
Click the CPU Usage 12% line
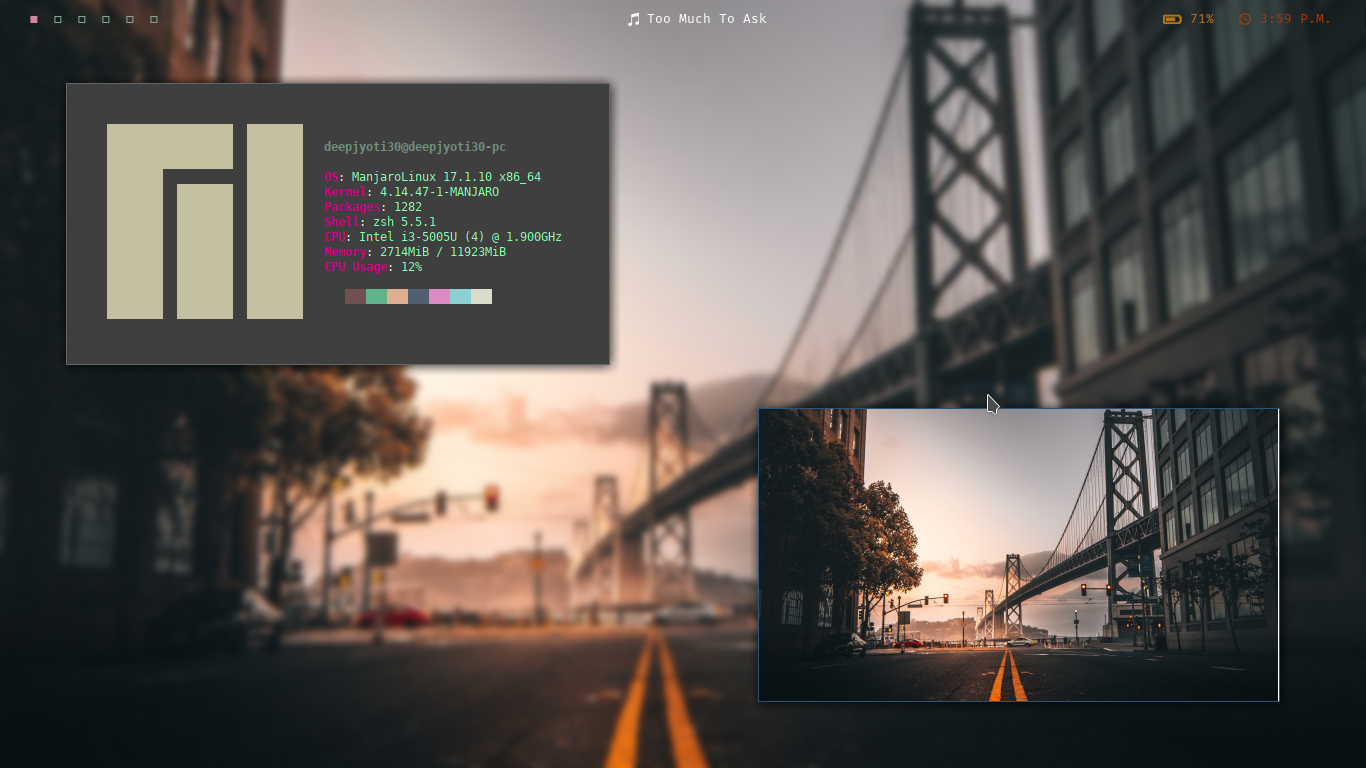(371, 267)
